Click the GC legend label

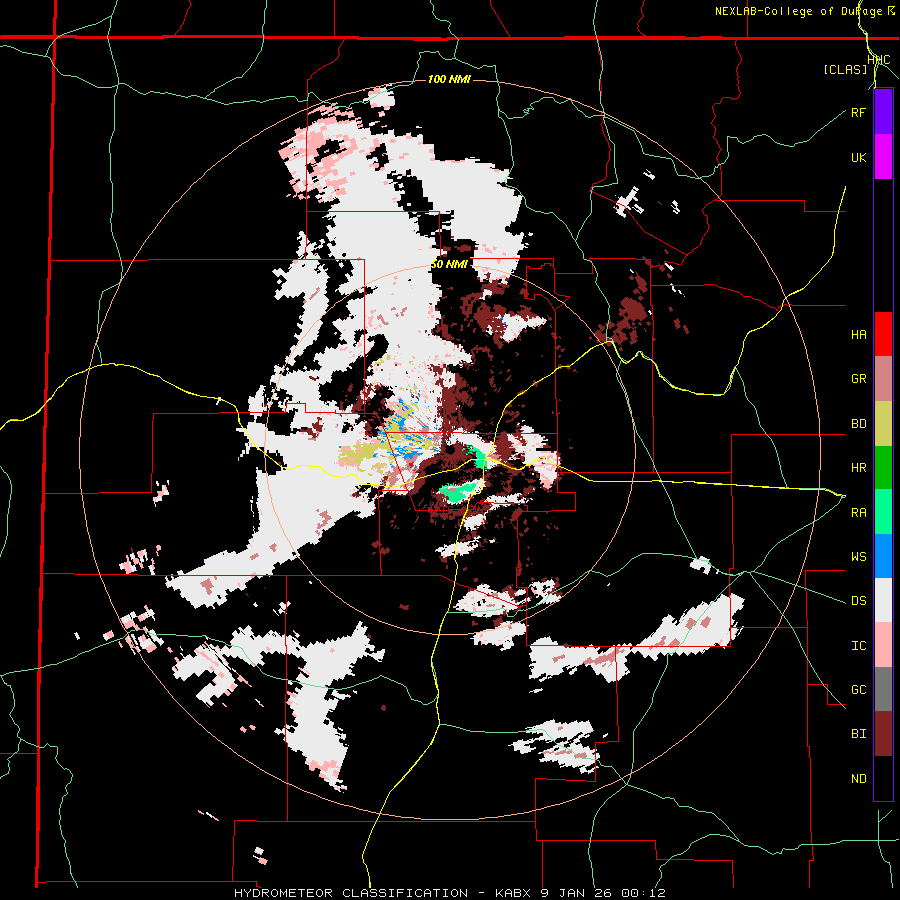click(x=859, y=690)
